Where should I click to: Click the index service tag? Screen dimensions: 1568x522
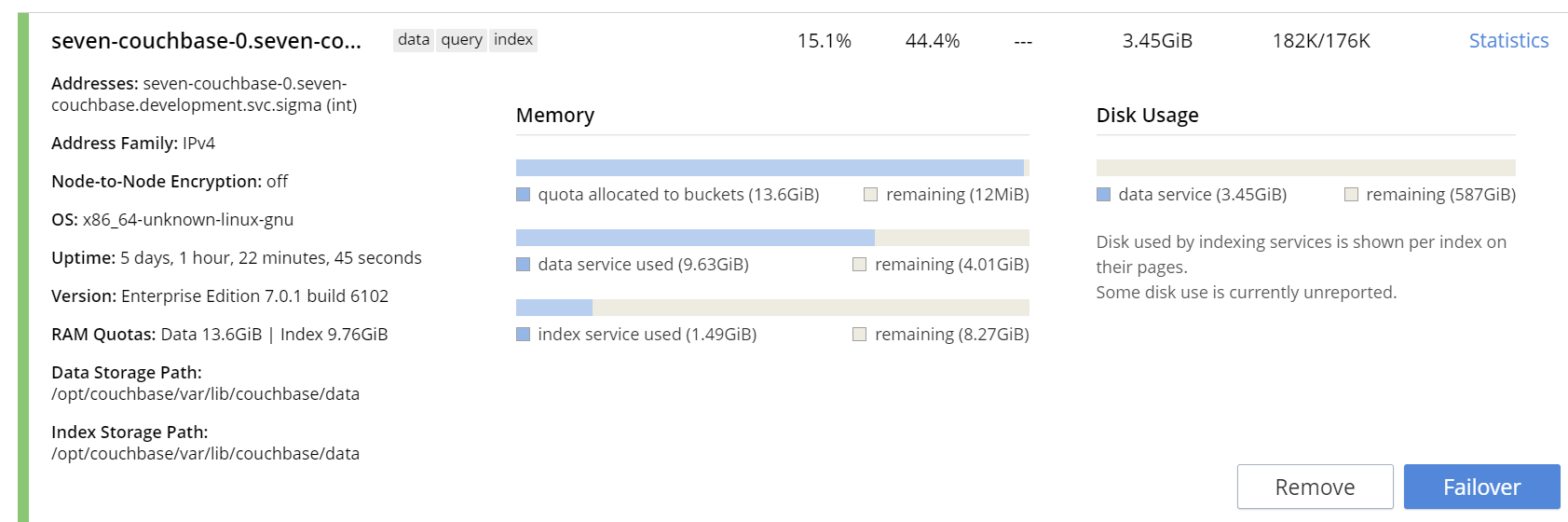(x=513, y=40)
